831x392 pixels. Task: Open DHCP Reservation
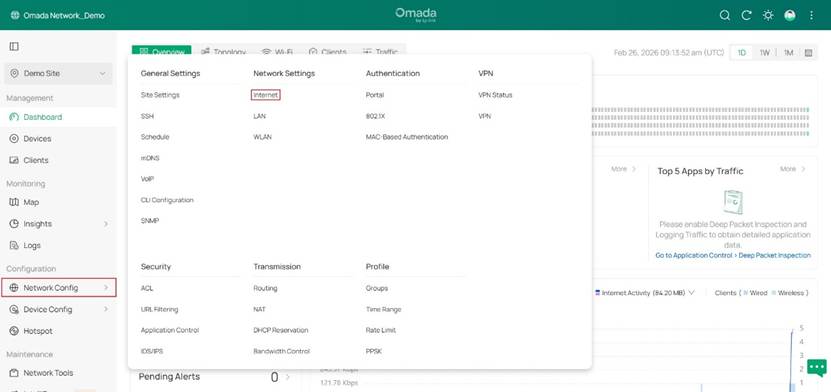[x=280, y=331]
